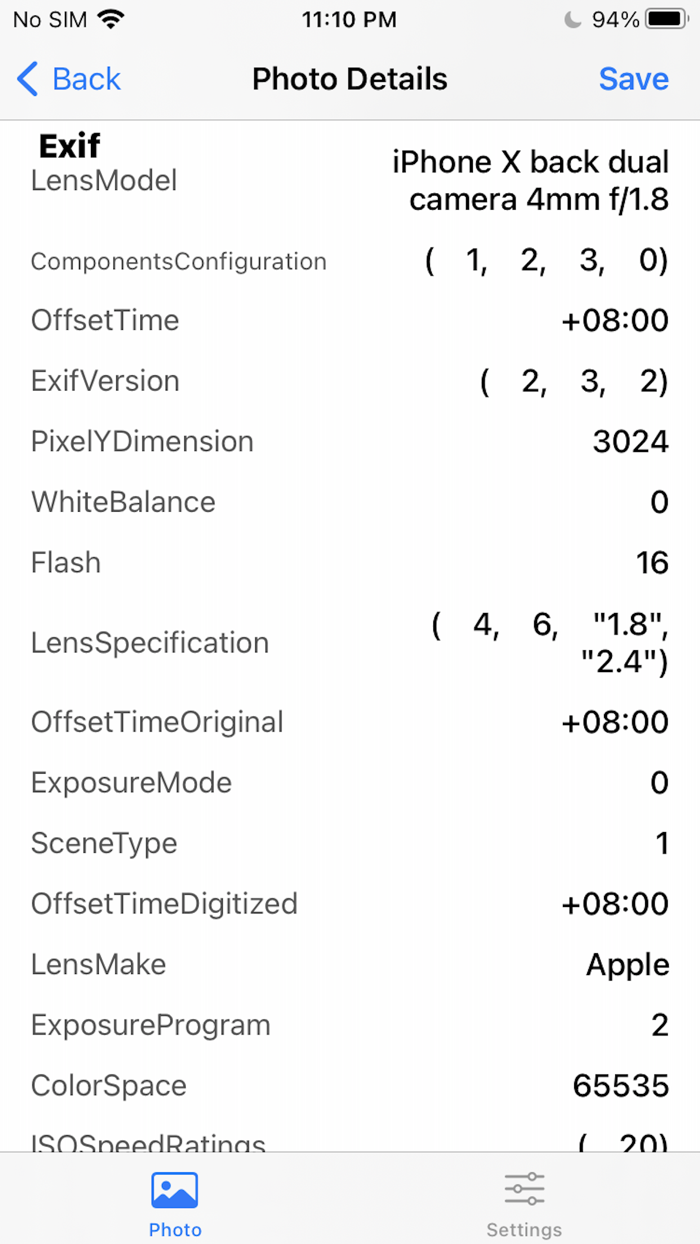Go Back to the photo view

pos(67,79)
